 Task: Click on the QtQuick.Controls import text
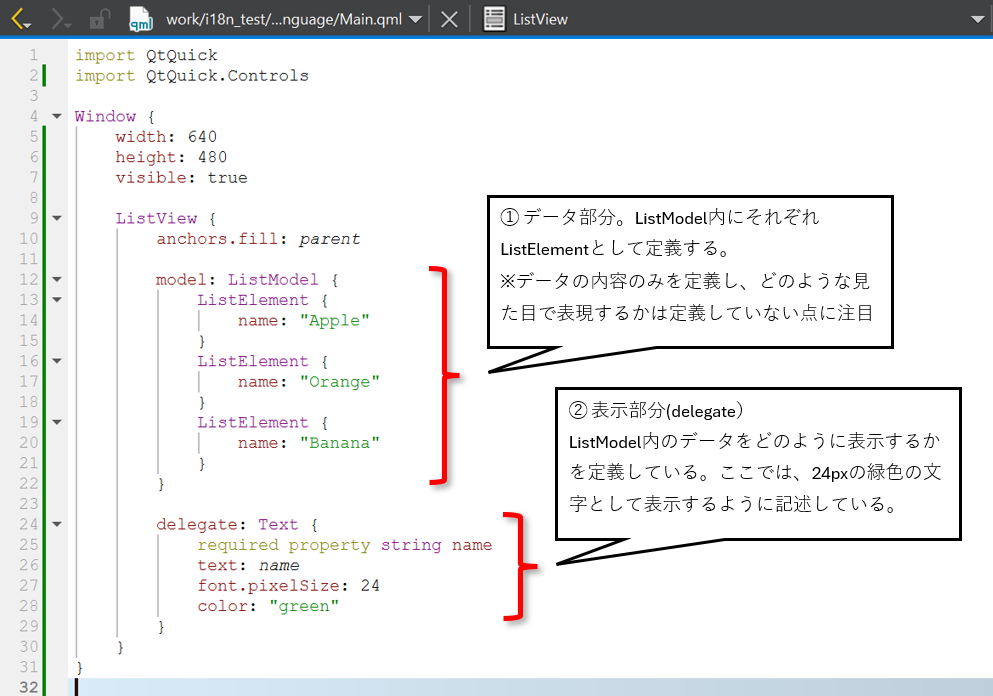click(x=227, y=76)
